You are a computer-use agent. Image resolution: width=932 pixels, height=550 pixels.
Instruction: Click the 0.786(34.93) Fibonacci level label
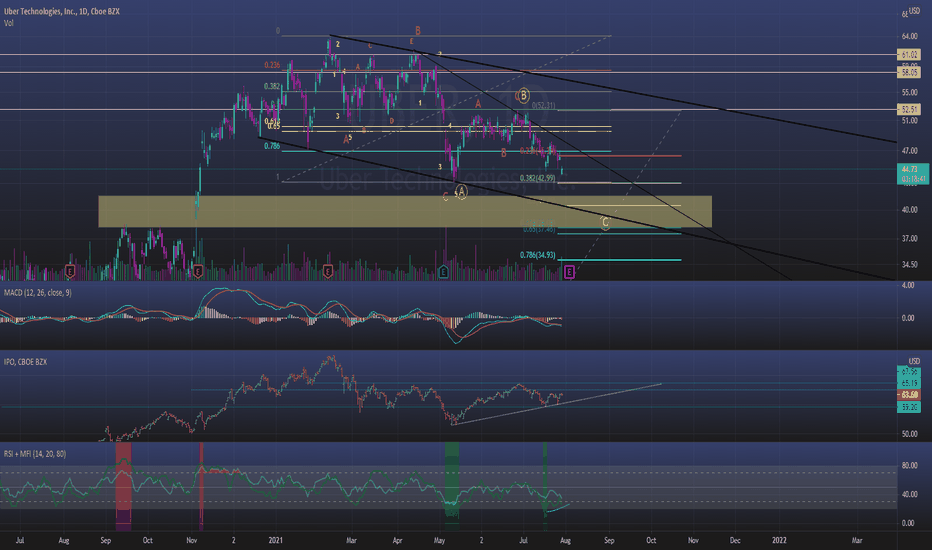click(x=537, y=255)
